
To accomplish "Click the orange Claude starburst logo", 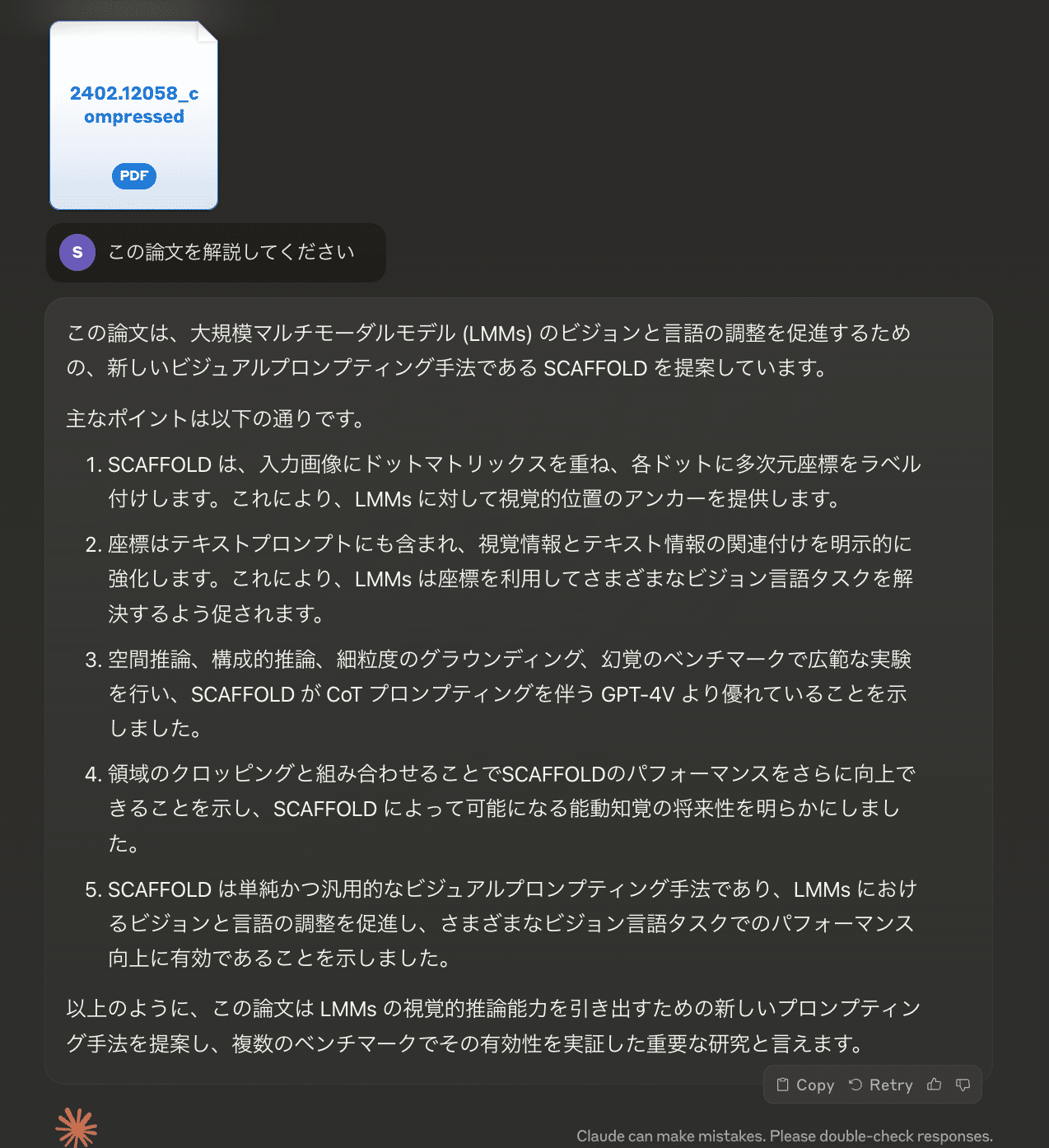I will pos(77,1127).
